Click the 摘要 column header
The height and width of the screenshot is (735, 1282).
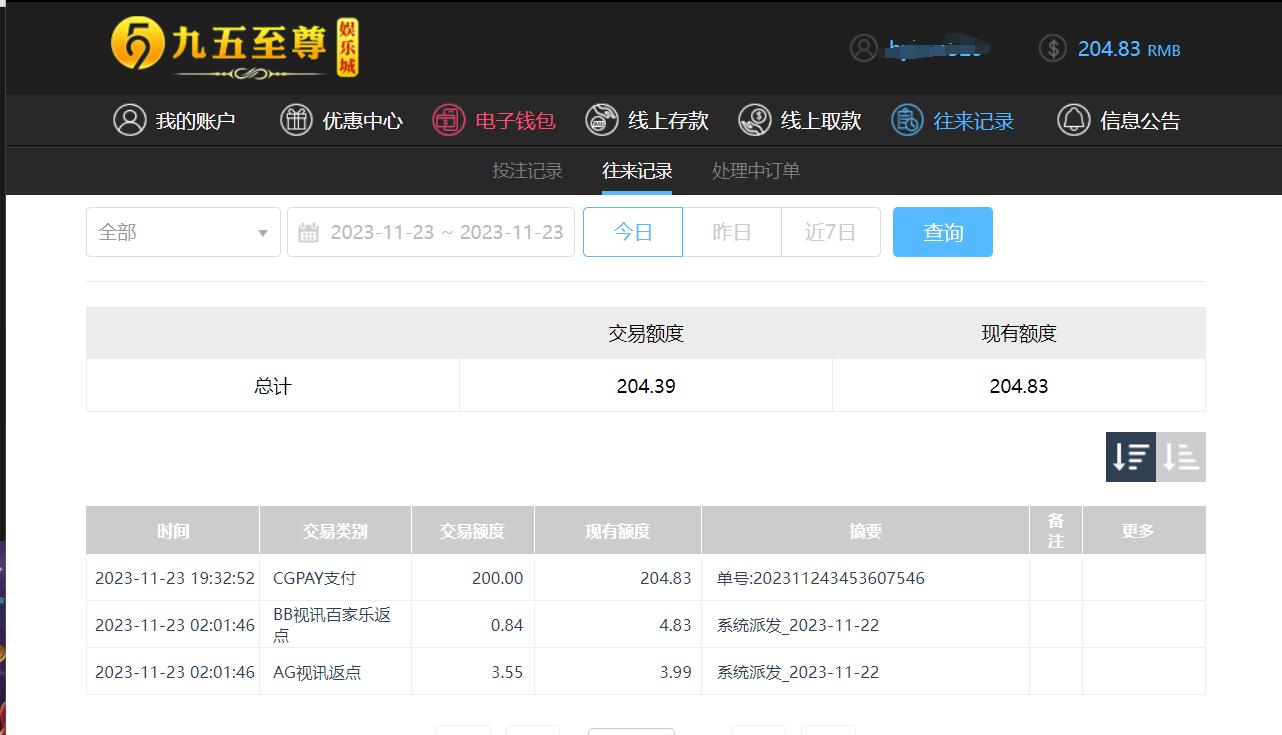coord(865,531)
